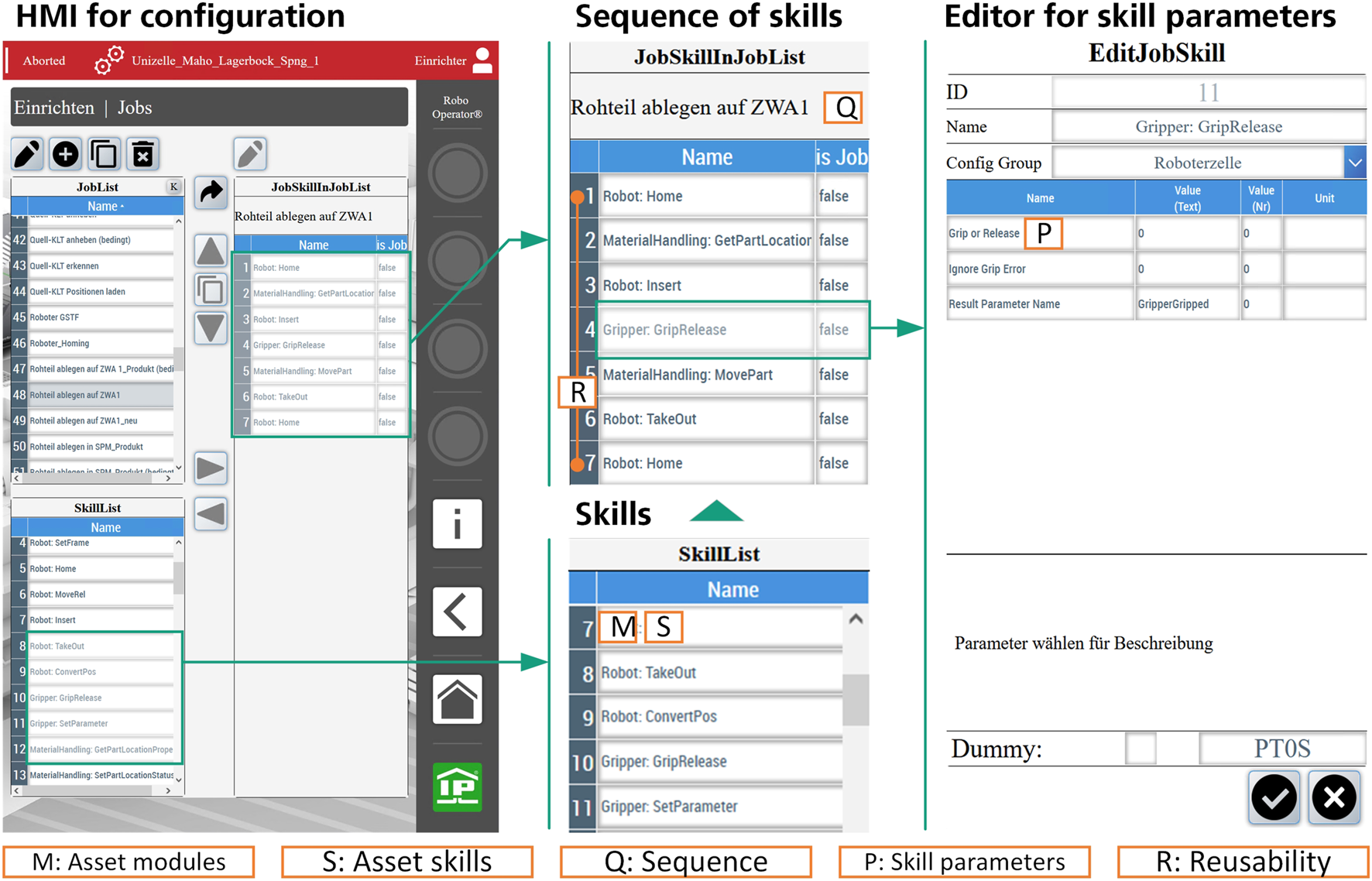Confirm edit with checkmark button
This screenshot has height=881, width=1372.
[1274, 797]
